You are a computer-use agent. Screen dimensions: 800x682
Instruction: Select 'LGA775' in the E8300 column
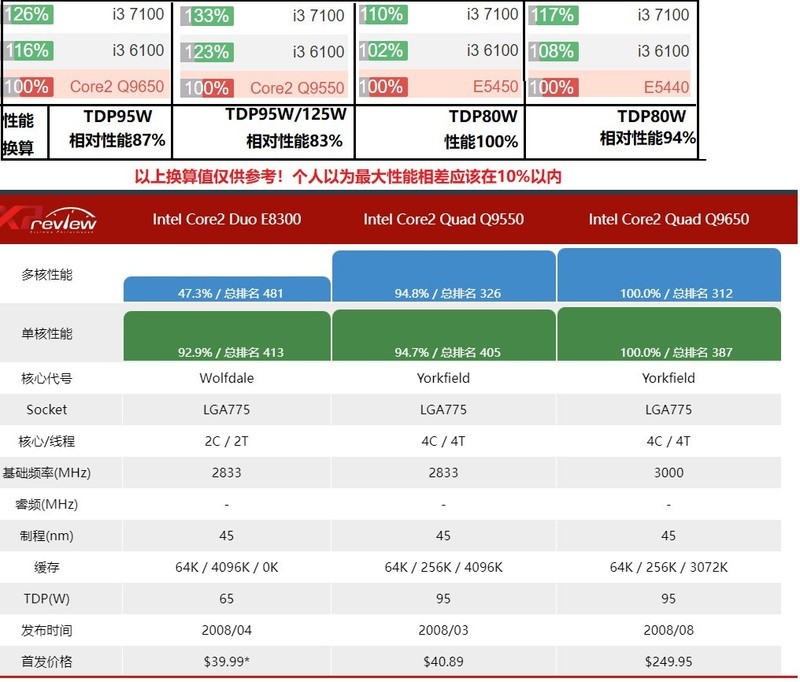tap(227, 410)
